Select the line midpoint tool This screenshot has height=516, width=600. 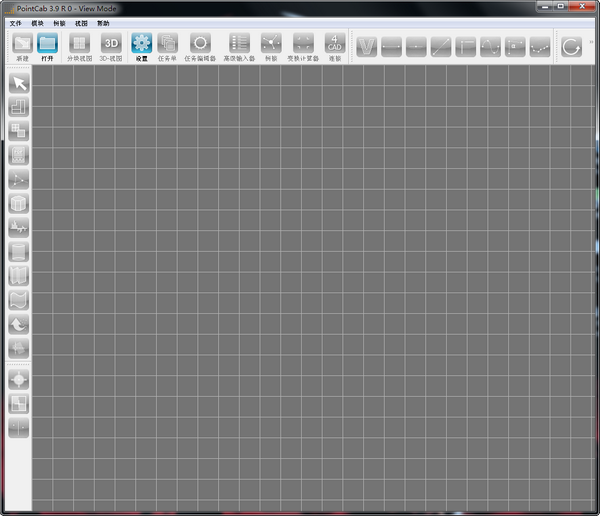coord(416,47)
